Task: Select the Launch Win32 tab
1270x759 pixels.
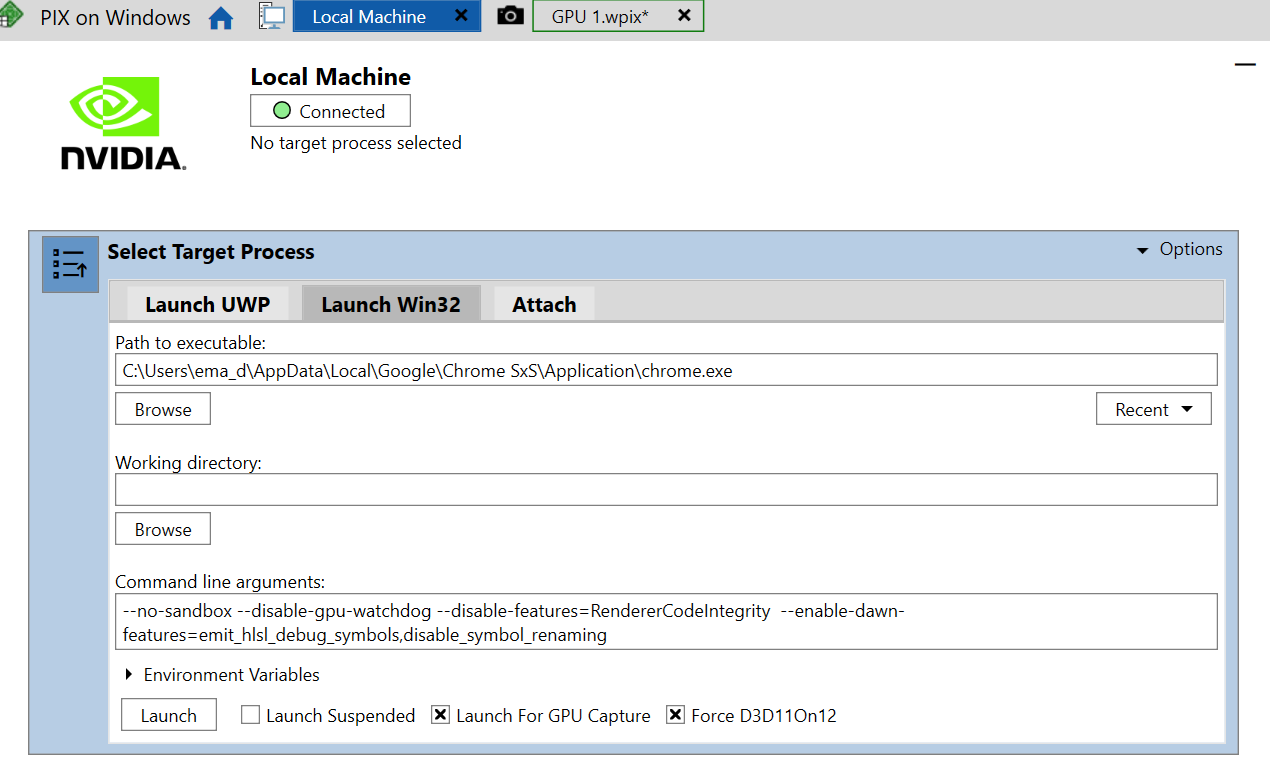Action: coord(391,304)
